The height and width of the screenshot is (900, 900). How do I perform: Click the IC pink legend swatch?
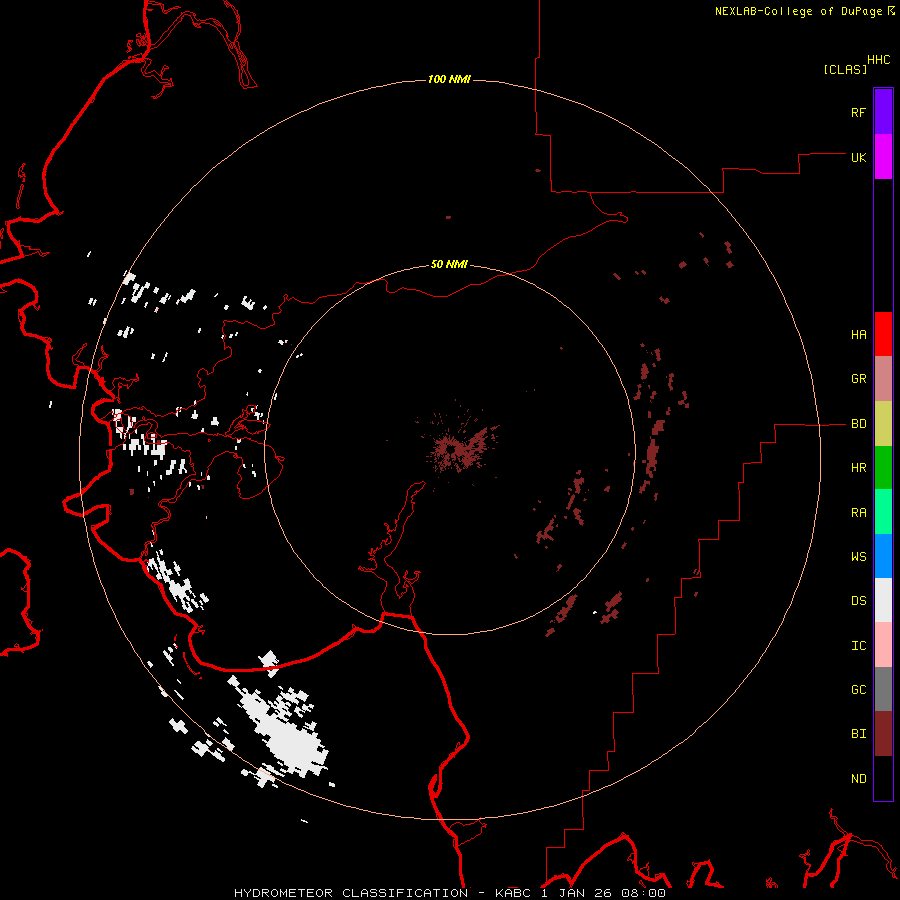[x=883, y=645]
